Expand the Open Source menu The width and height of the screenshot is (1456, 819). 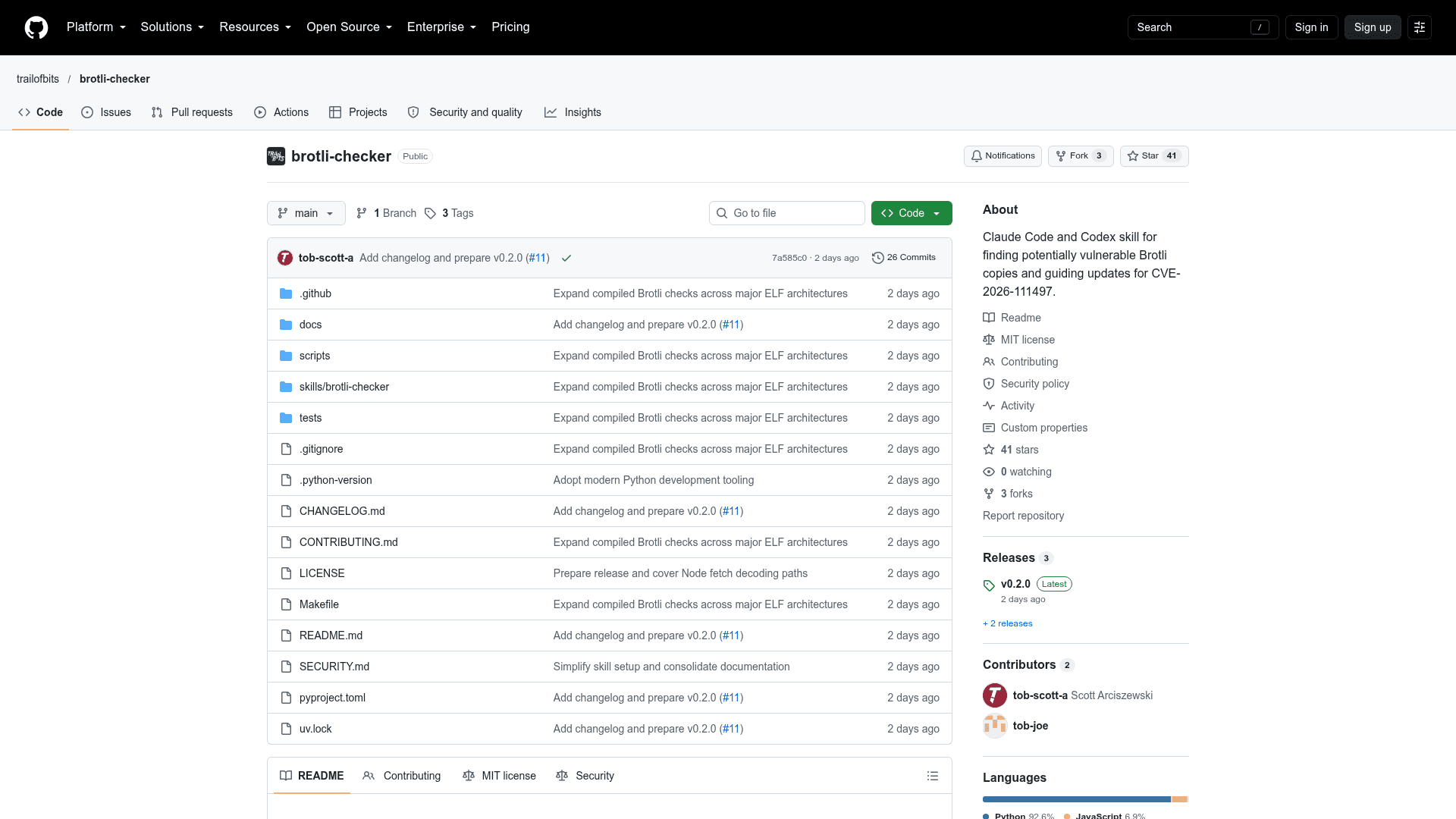[x=350, y=27]
